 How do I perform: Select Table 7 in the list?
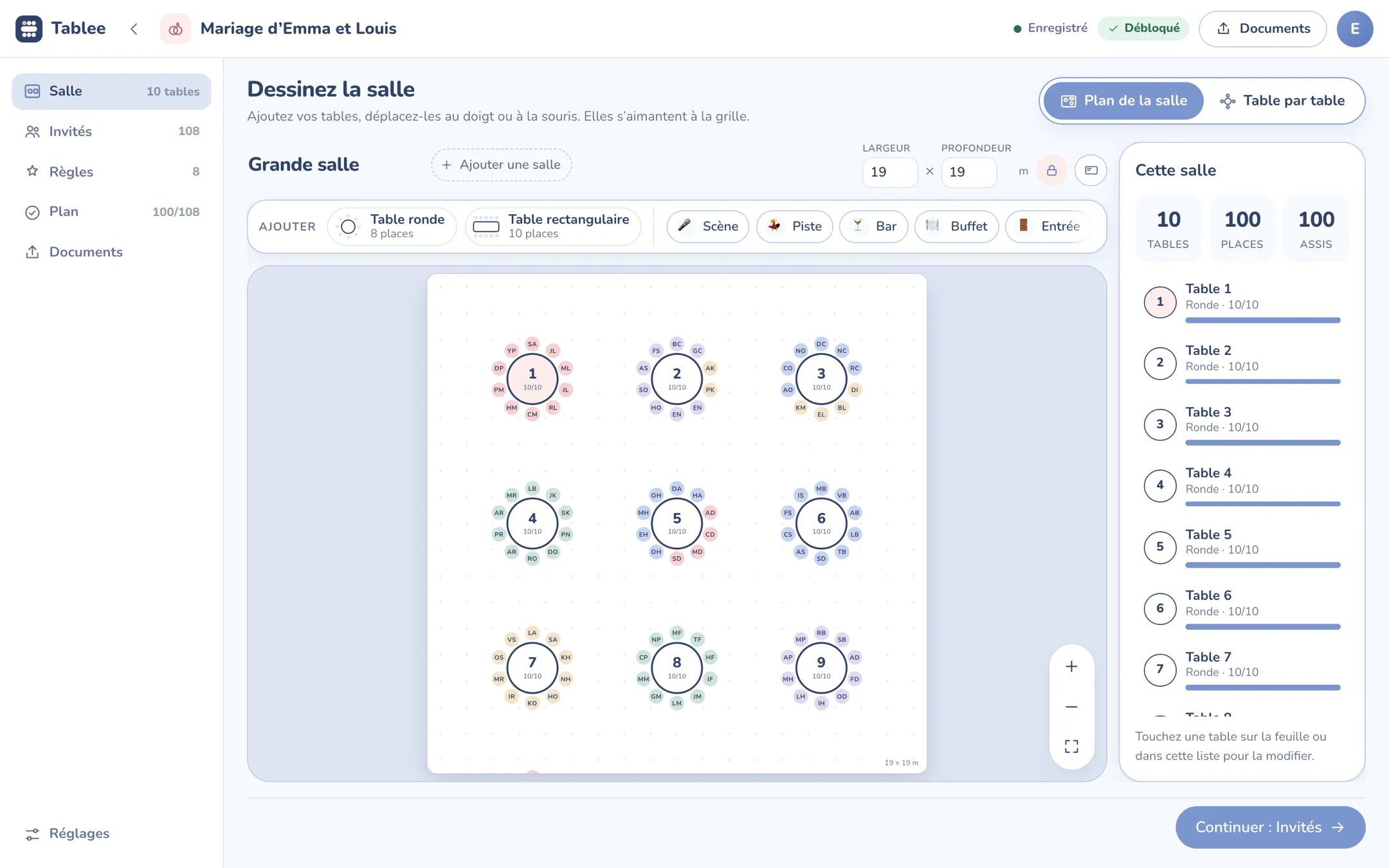[x=1242, y=669]
